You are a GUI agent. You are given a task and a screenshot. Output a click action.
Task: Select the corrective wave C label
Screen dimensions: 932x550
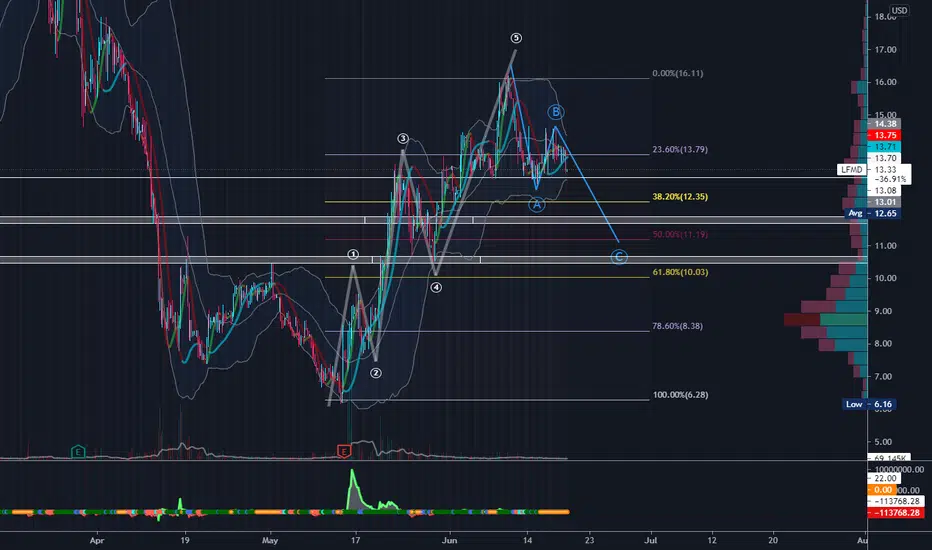click(x=619, y=257)
